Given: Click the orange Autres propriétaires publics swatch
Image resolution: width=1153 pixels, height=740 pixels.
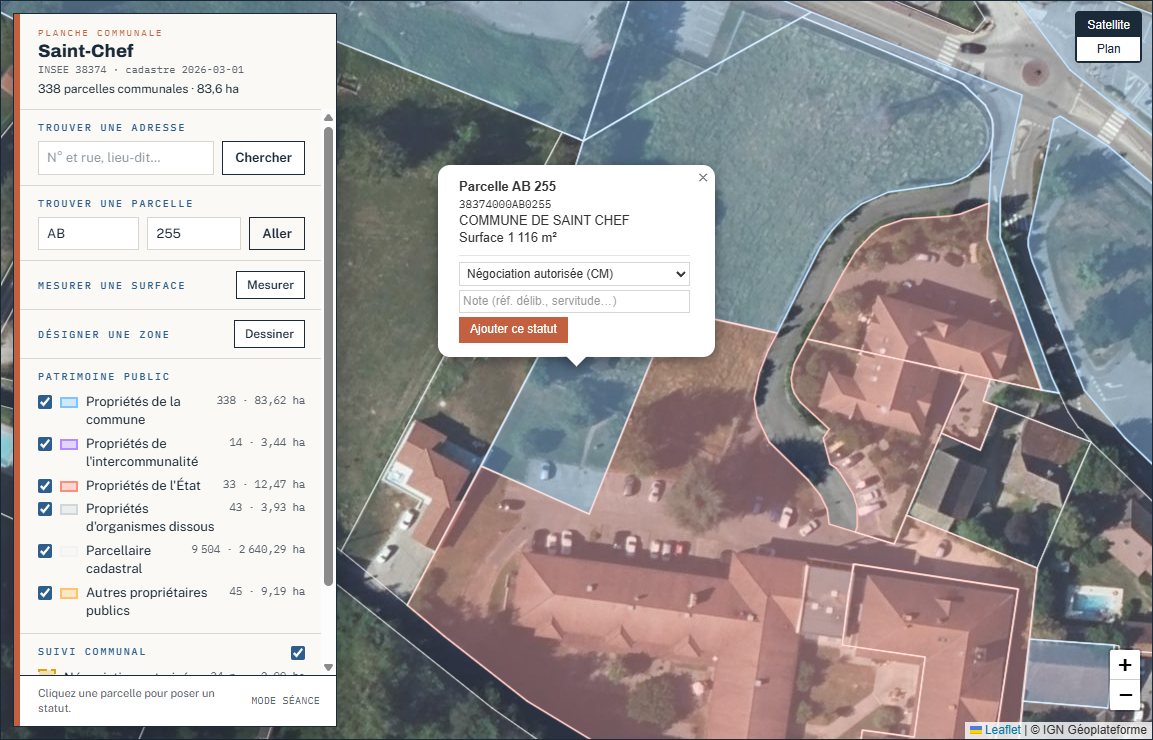Looking at the screenshot, I should pos(69,593).
